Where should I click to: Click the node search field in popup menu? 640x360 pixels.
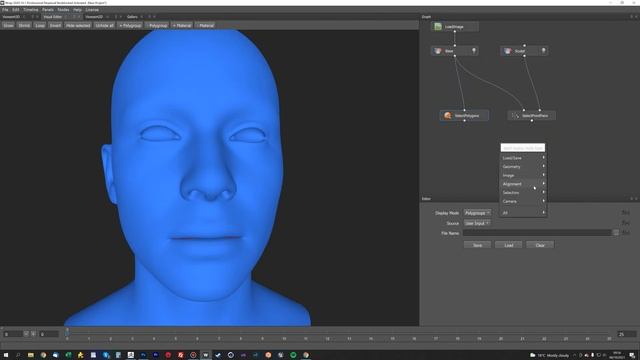click(522, 148)
